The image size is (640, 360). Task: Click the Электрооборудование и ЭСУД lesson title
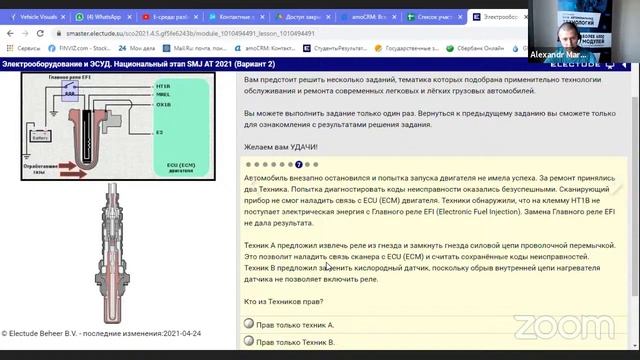[x=139, y=64]
